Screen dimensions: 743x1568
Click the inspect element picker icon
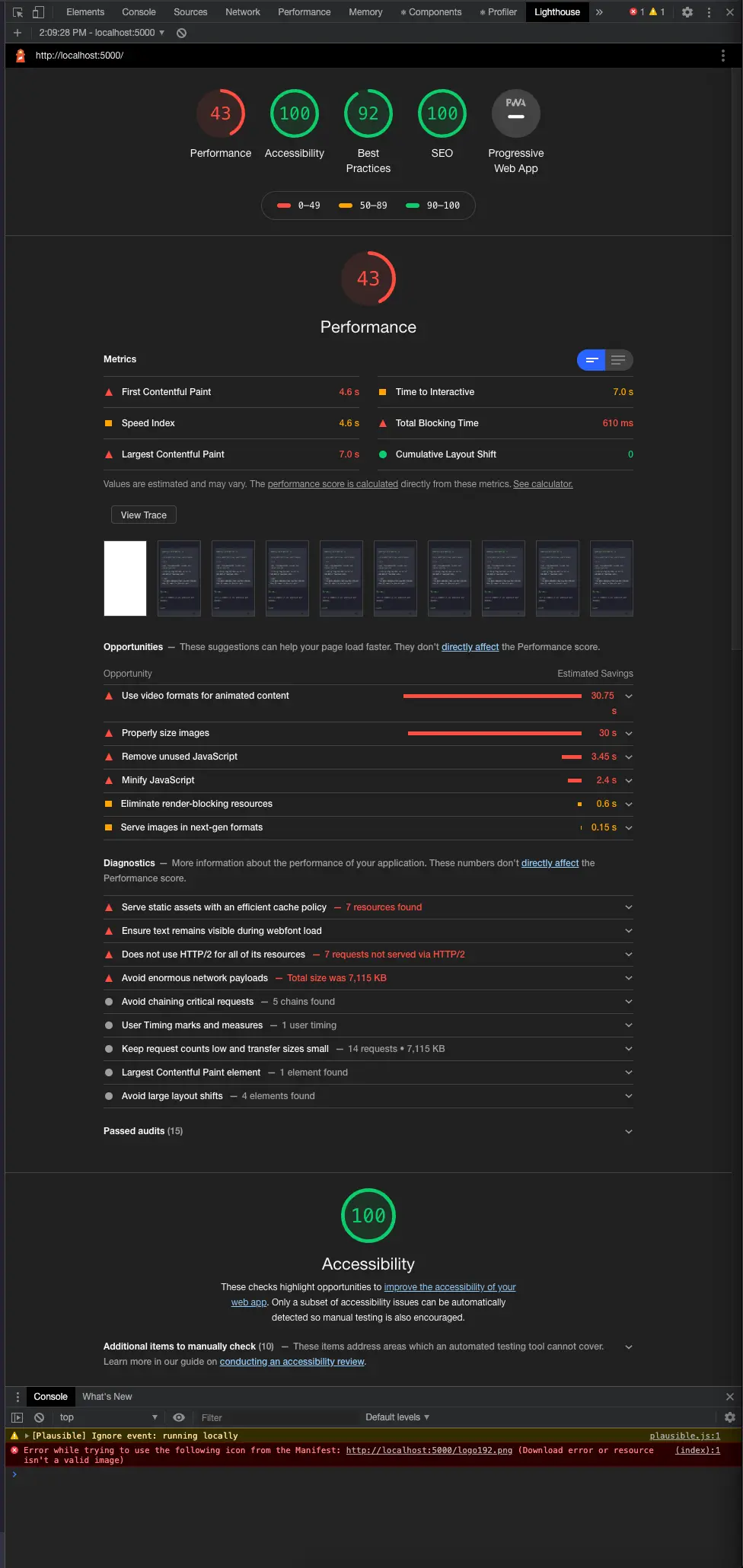click(18, 12)
